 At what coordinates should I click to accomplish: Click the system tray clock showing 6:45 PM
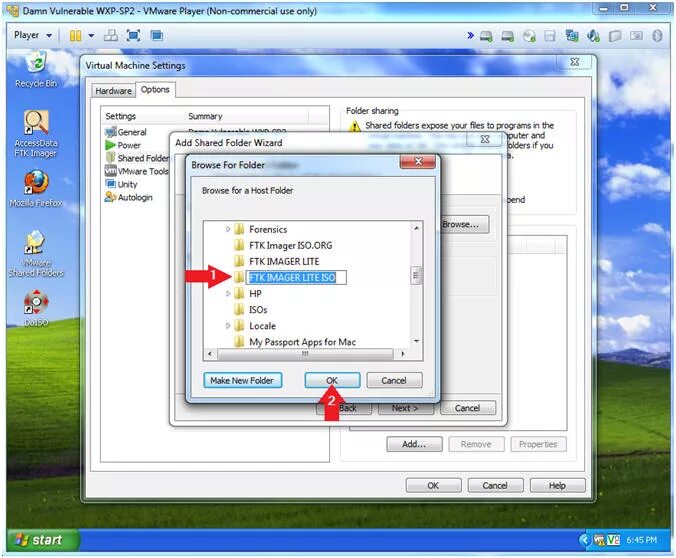click(x=642, y=540)
